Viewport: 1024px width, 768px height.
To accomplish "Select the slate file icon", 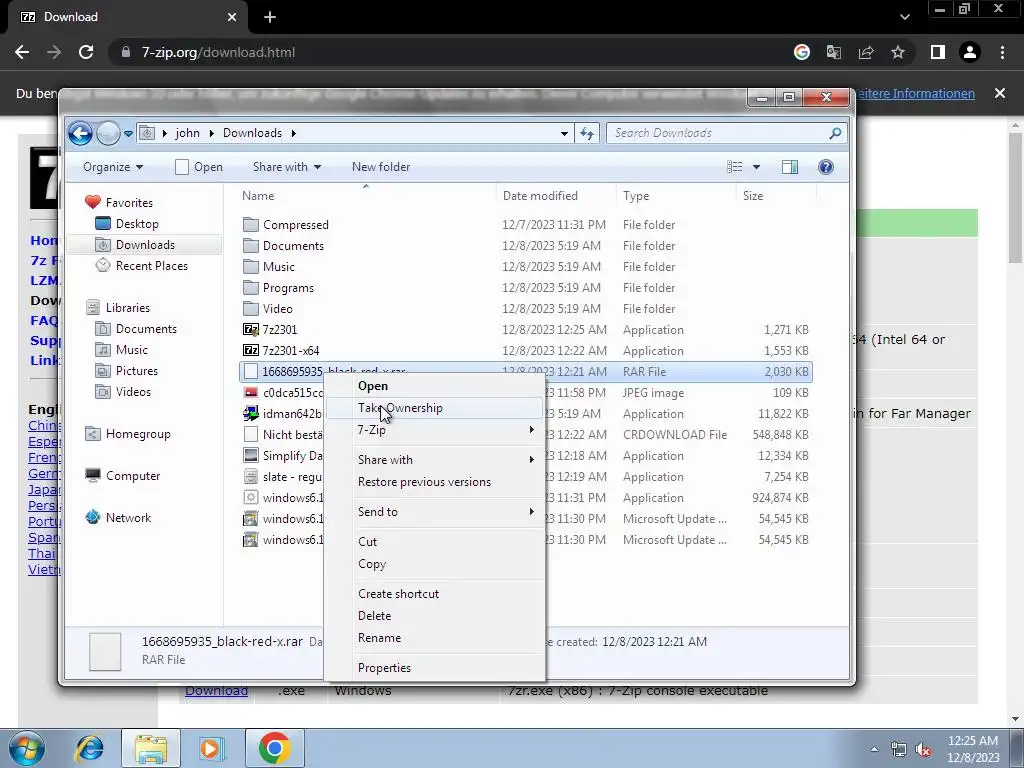I will (251, 477).
